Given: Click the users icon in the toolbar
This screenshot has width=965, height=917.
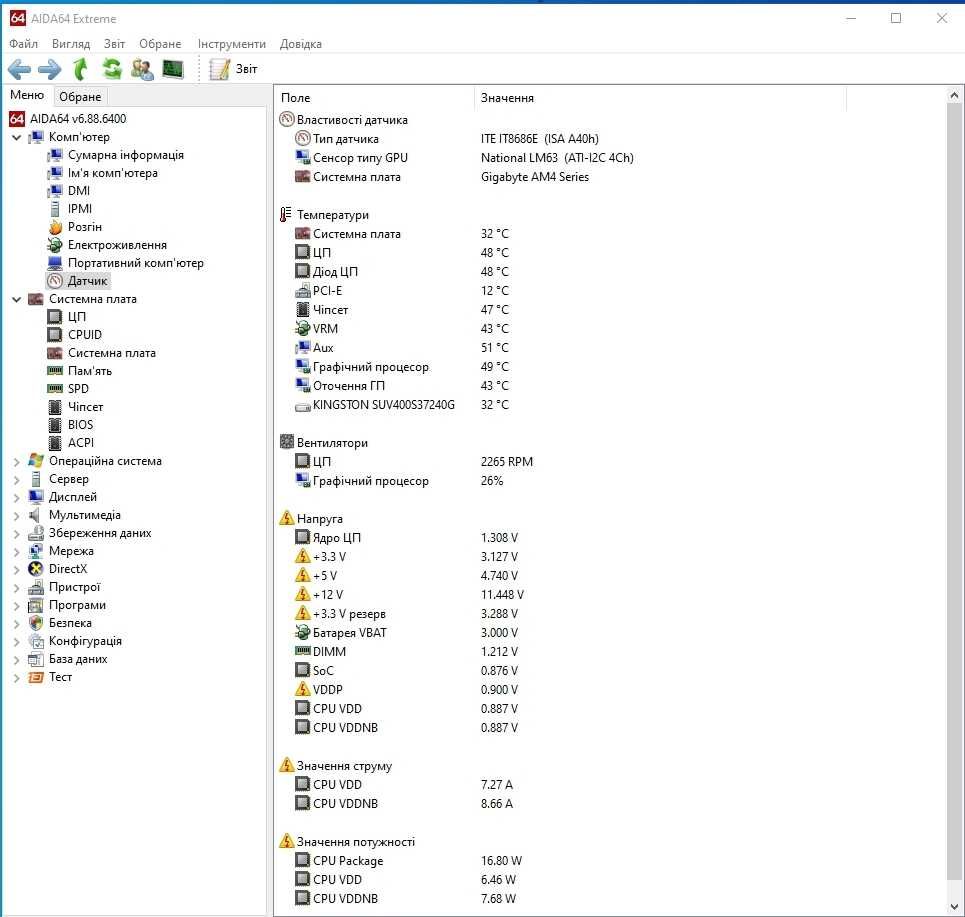Looking at the screenshot, I should 142,69.
